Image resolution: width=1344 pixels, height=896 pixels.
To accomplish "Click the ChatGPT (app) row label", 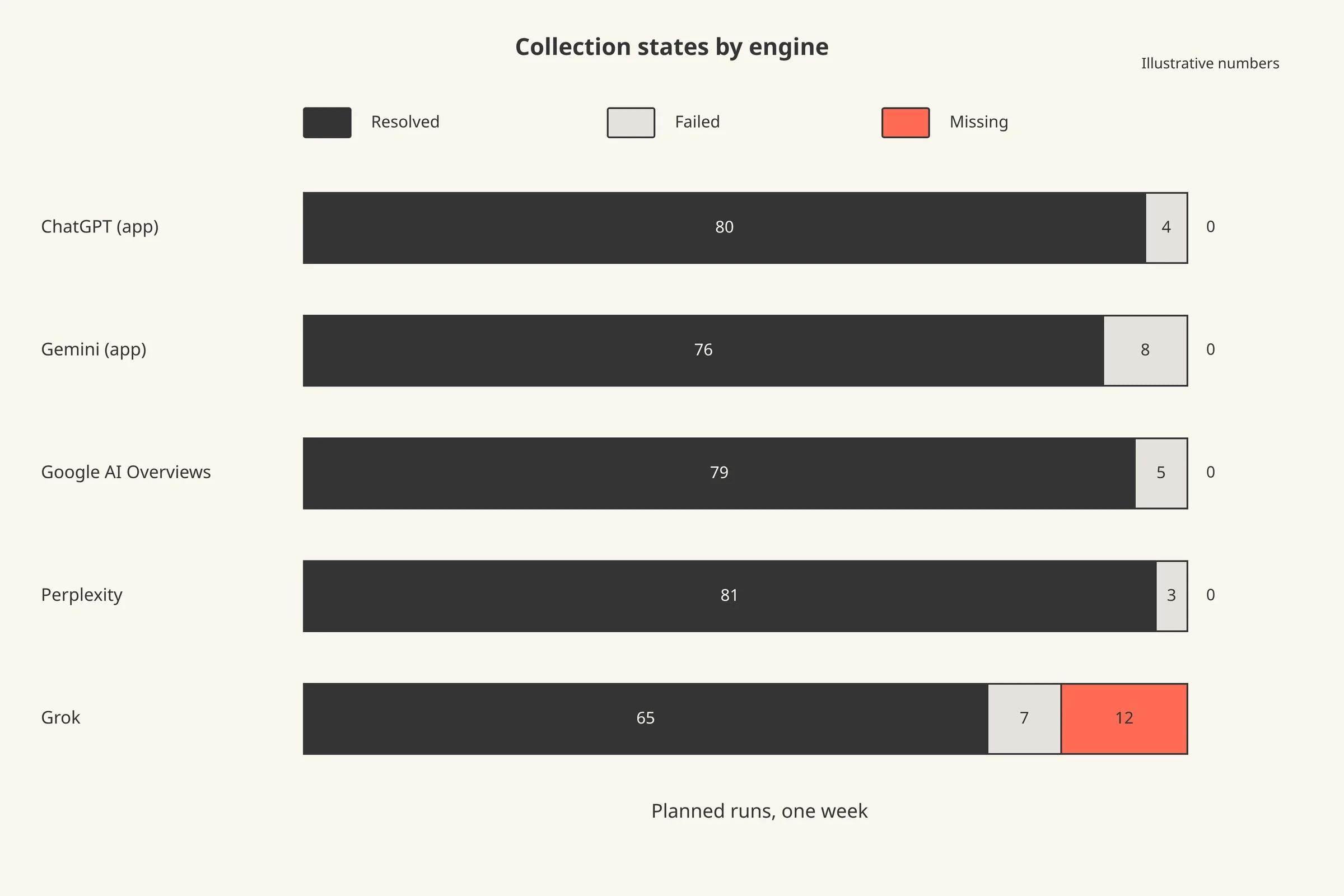I will 100,227.
